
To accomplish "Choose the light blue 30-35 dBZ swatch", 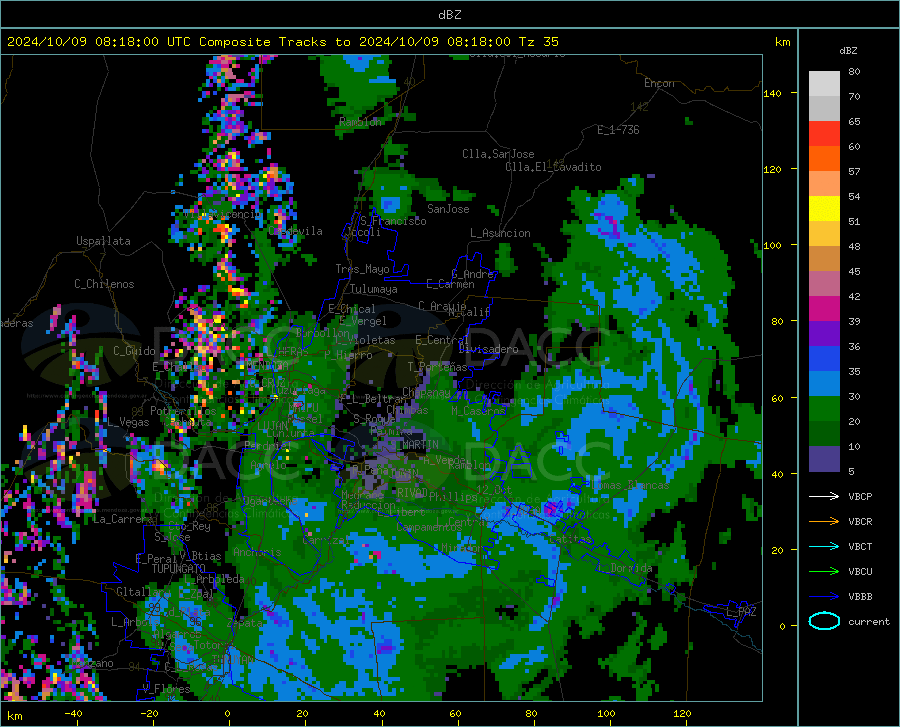I will coord(824,384).
